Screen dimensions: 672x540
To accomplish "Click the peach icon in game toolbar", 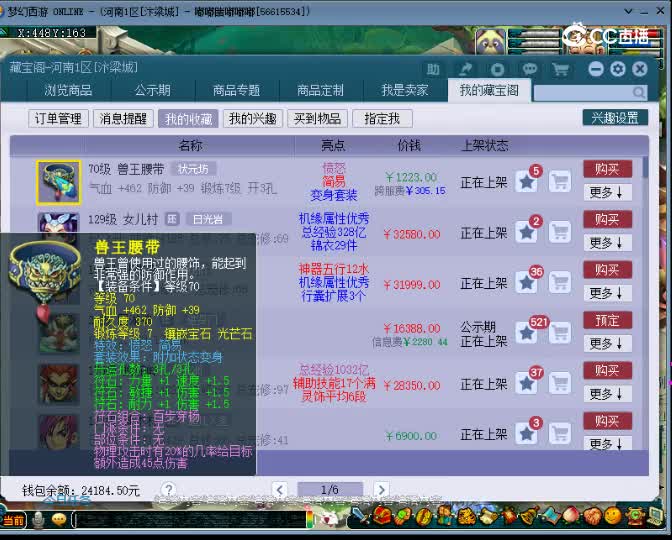I will pyautogui.click(x=573, y=516).
